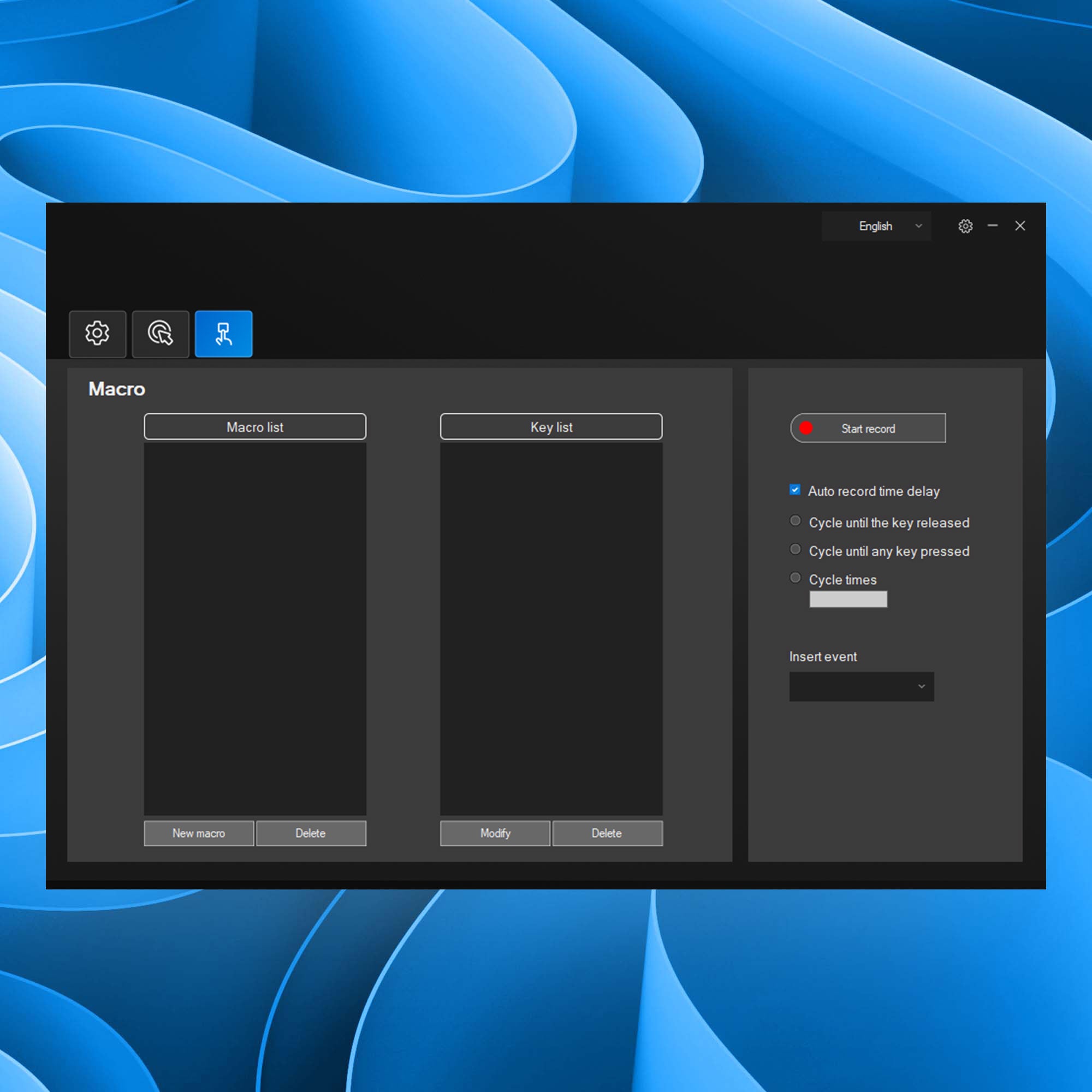1092x1092 pixels.
Task: Click the red record dot icon
Action: click(806, 428)
